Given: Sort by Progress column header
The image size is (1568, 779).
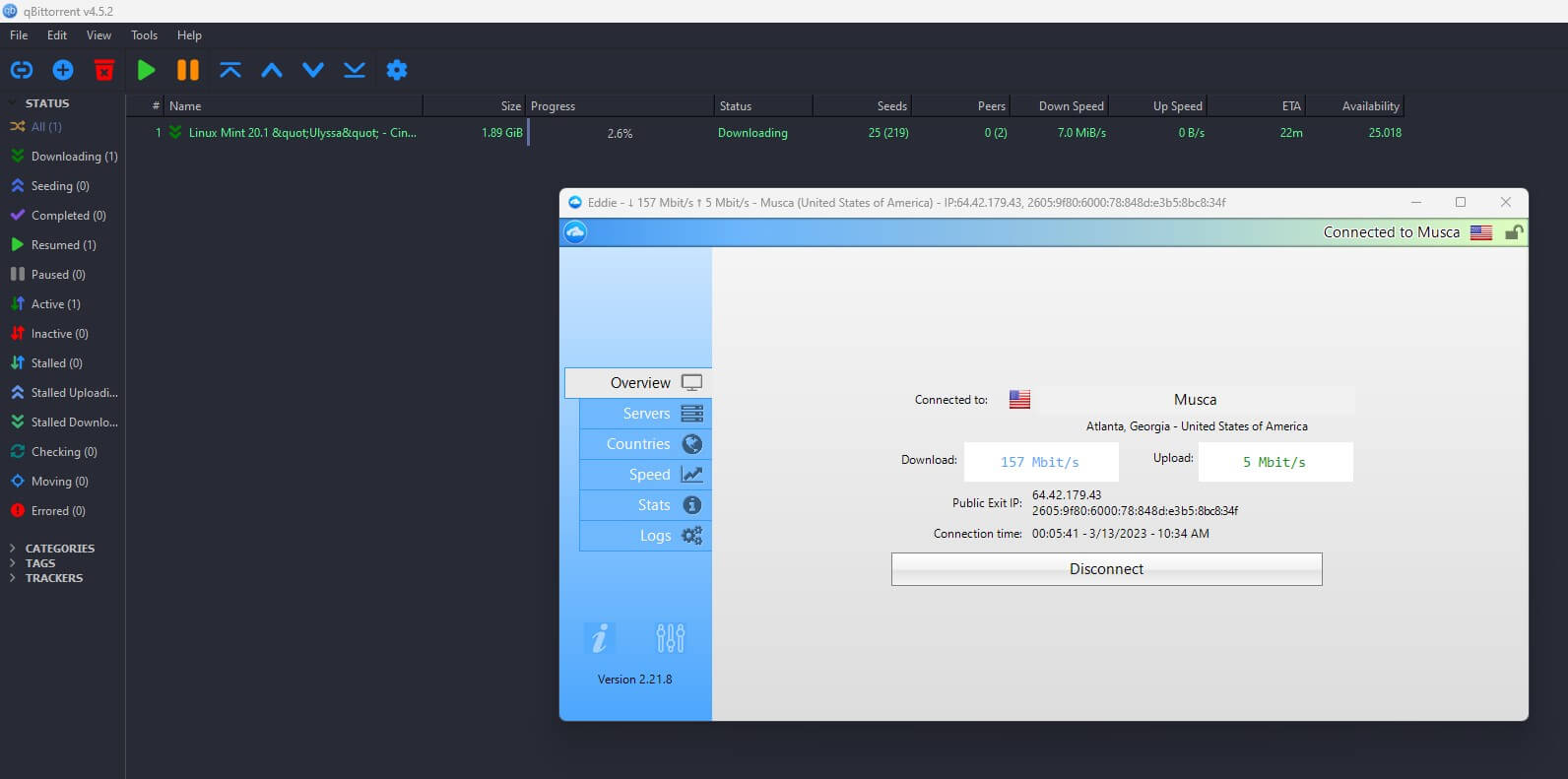Looking at the screenshot, I should (x=621, y=105).
